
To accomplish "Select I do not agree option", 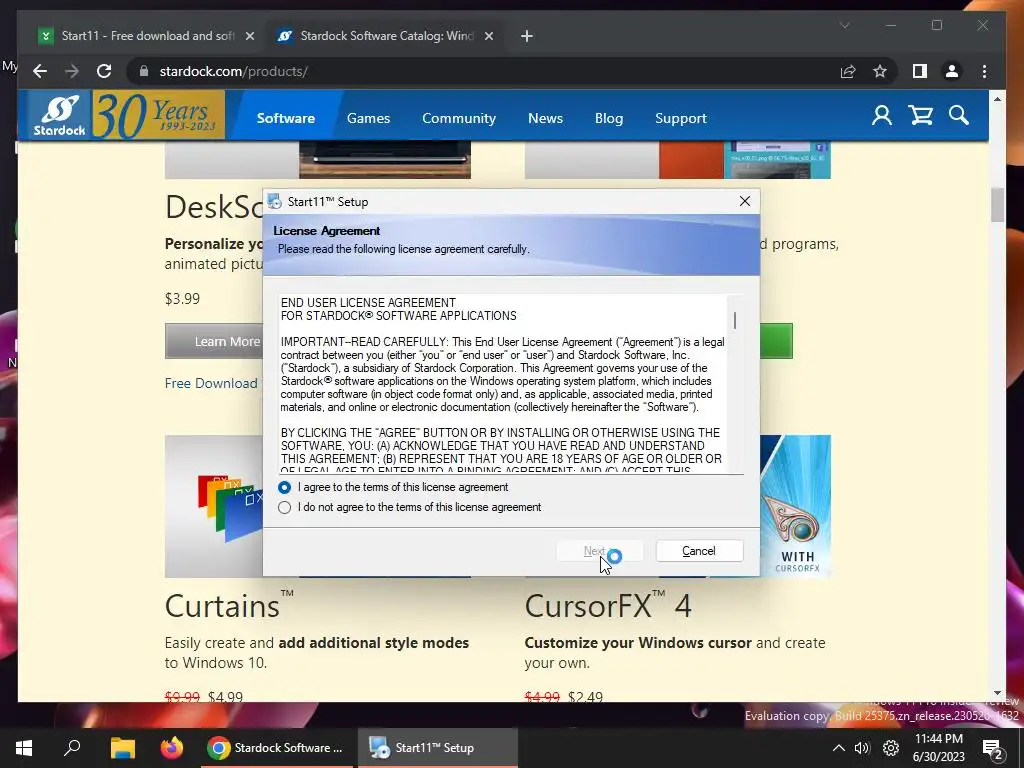I will (411, 507).
